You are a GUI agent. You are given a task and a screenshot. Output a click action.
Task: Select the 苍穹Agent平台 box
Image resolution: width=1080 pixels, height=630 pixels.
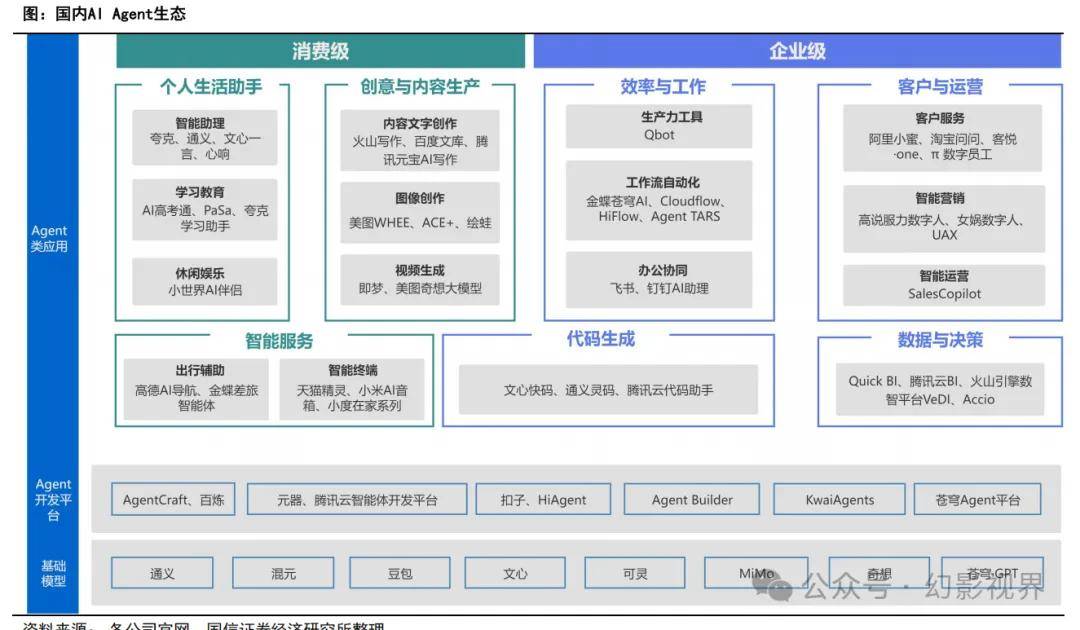click(977, 499)
